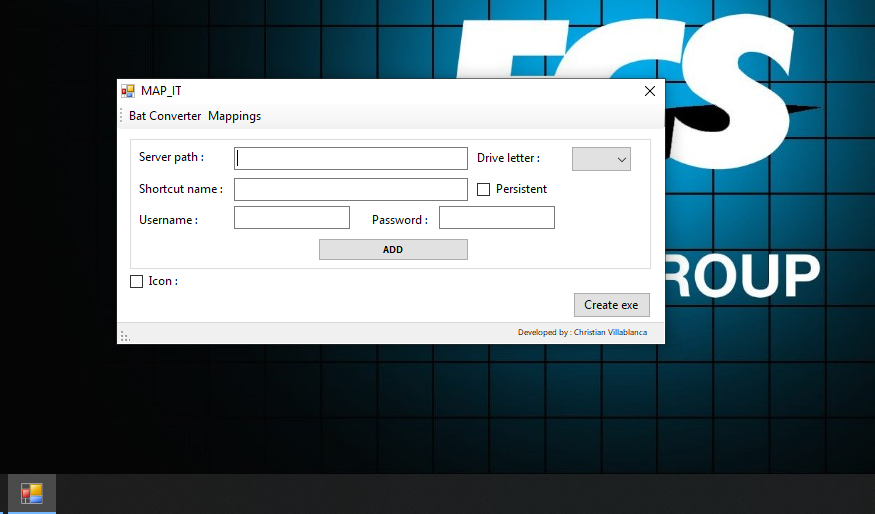Open the MAP_IT app in taskbar
This screenshot has height=514, width=875.
32,493
